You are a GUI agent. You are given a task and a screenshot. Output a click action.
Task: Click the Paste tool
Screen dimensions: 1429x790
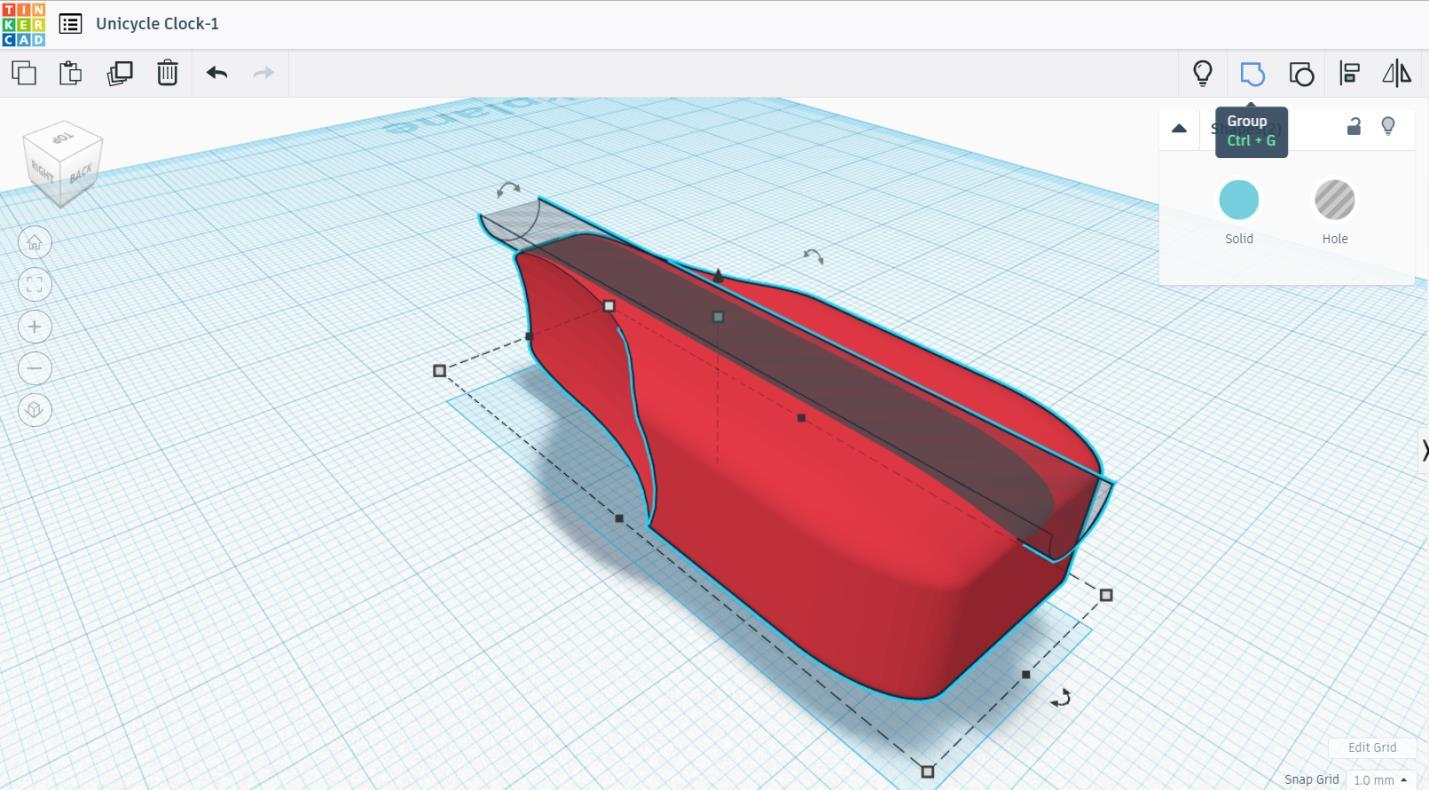(x=71, y=73)
